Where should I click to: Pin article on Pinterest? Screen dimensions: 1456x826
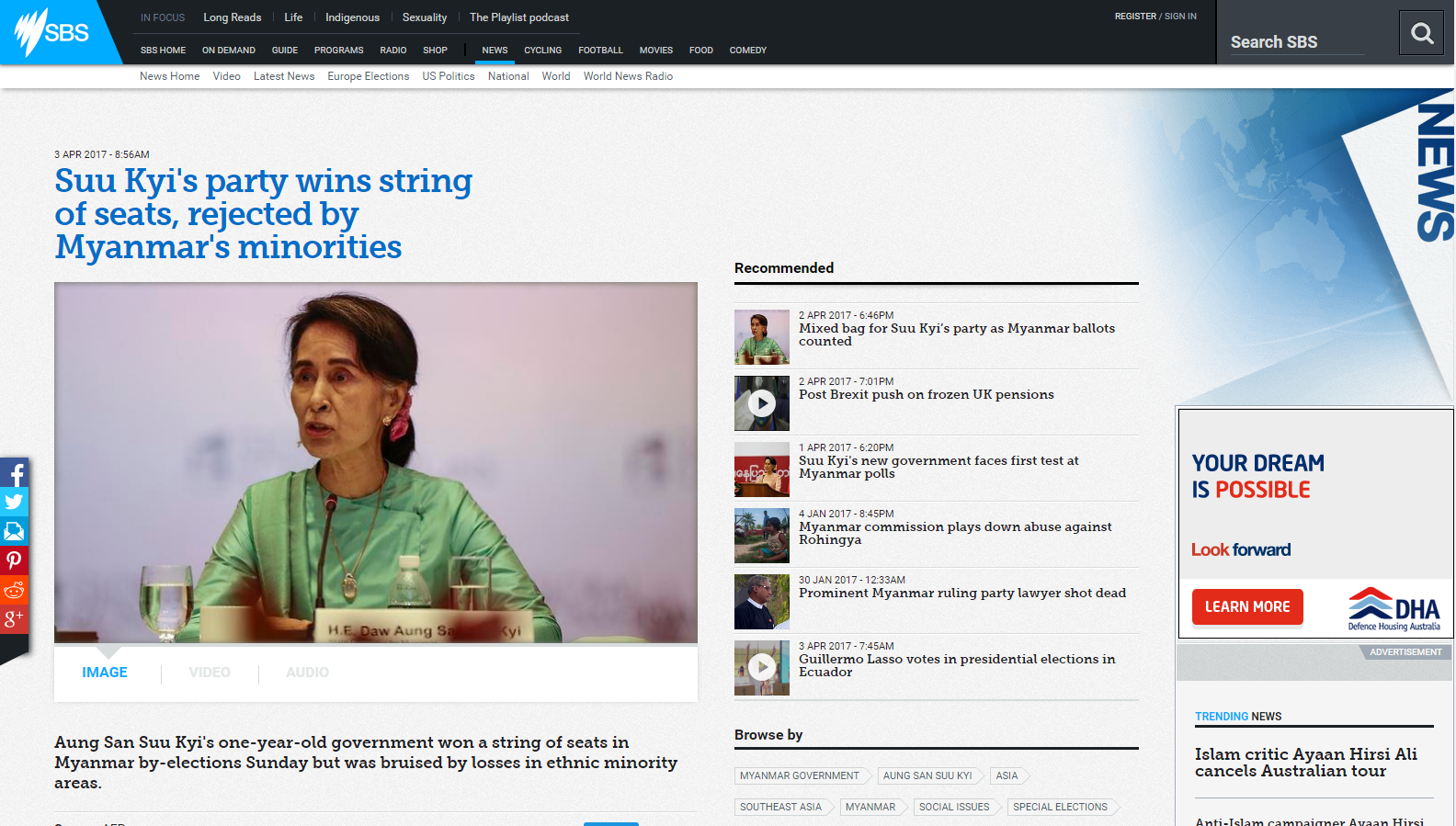[14, 560]
